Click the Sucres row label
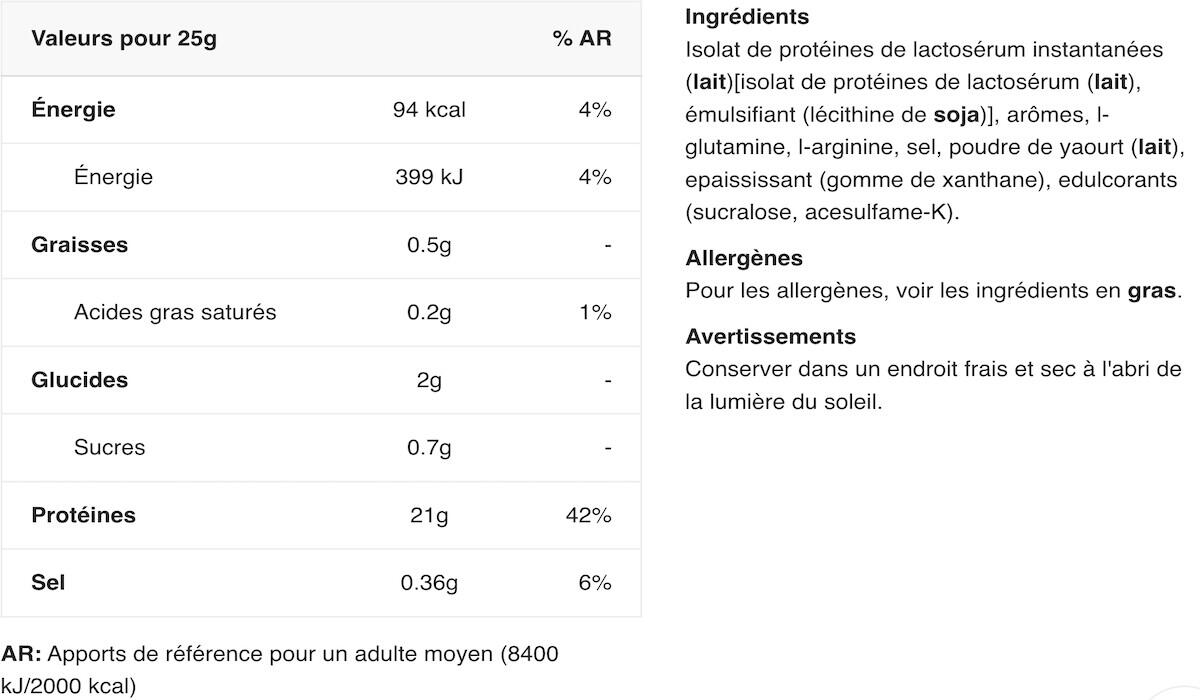The image size is (1200, 700). point(109,447)
